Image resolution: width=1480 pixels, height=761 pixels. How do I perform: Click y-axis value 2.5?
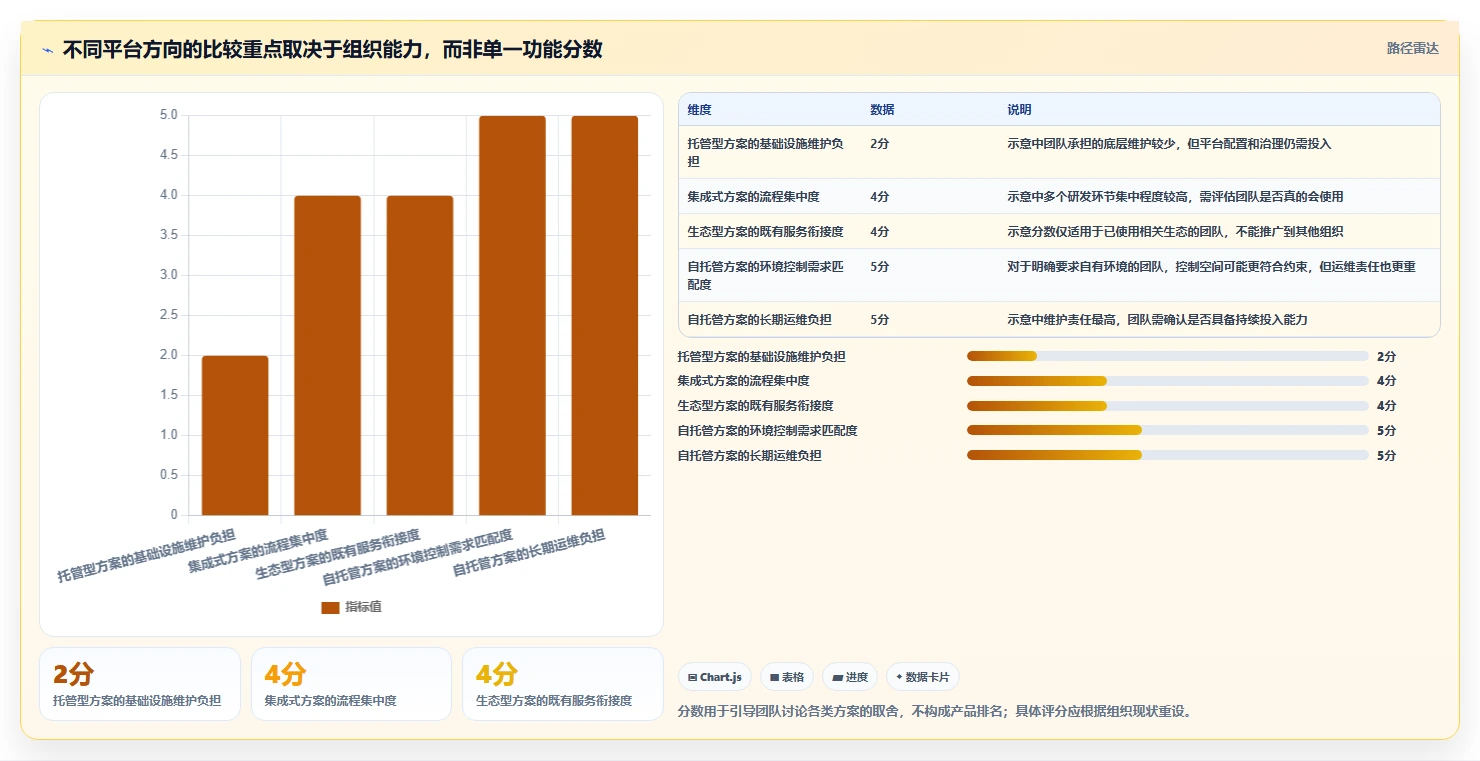point(168,315)
